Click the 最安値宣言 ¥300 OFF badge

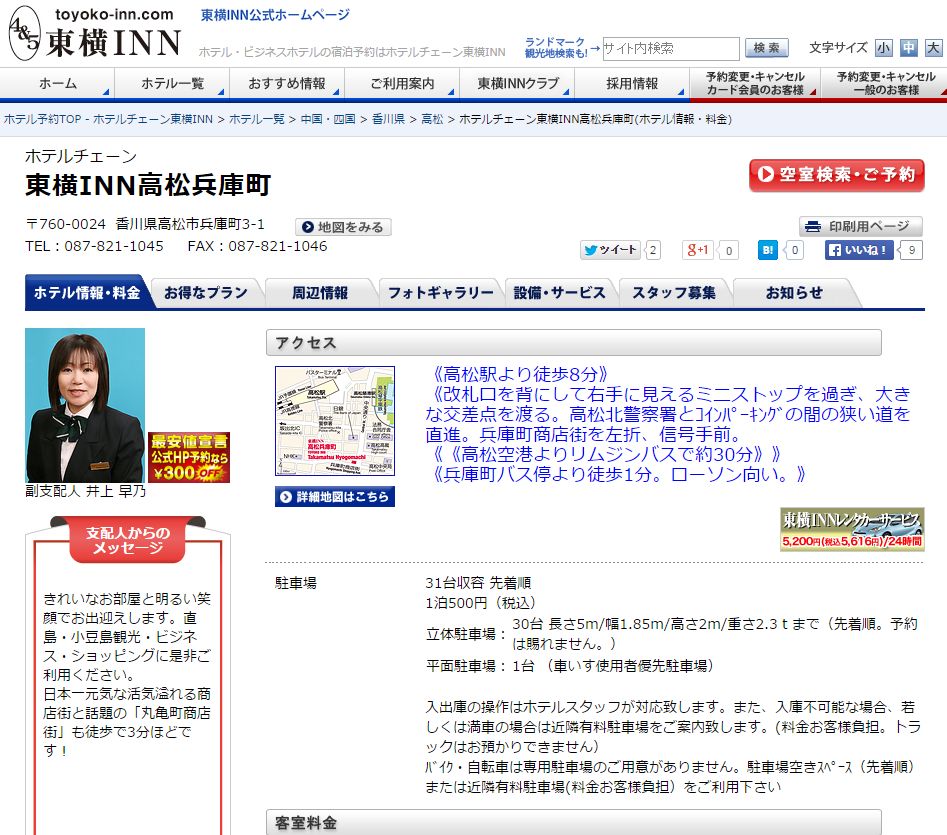[x=189, y=458]
